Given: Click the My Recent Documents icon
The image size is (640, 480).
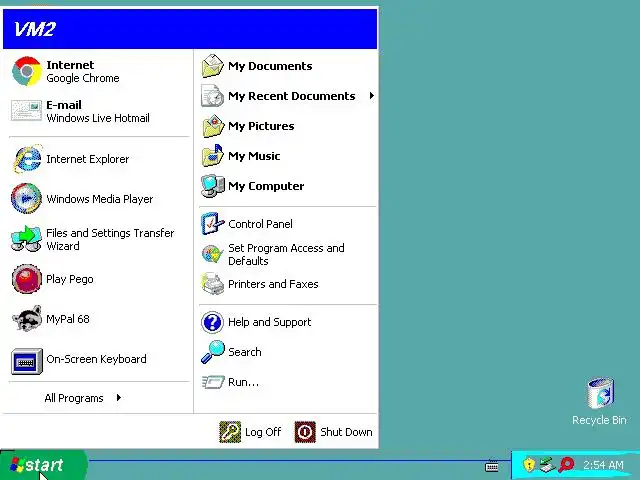Looking at the screenshot, I should tap(213, 96).
